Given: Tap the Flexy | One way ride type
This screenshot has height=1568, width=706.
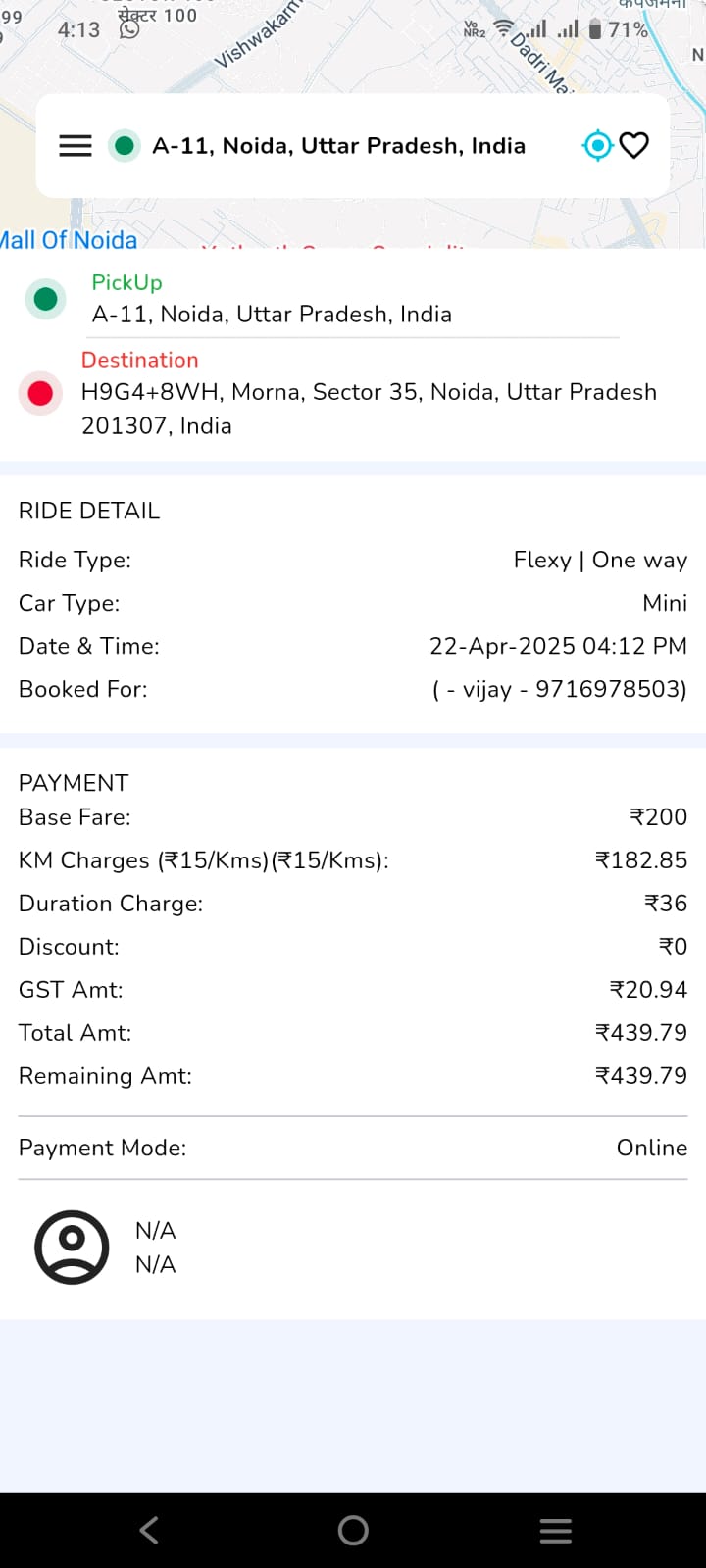Looking at the screenshot, I should pos(600,561).
